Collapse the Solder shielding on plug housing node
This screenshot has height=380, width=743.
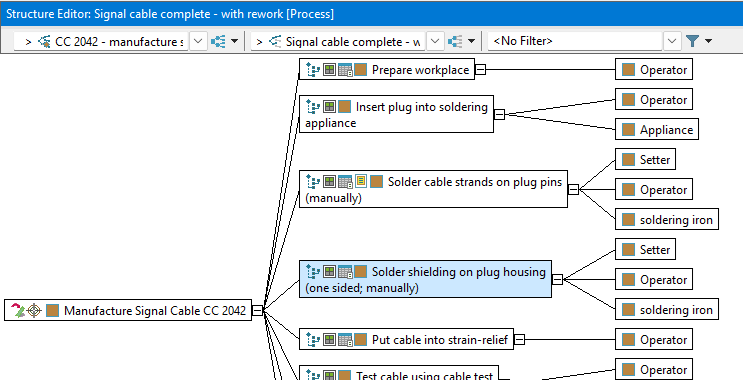(558, 280)
